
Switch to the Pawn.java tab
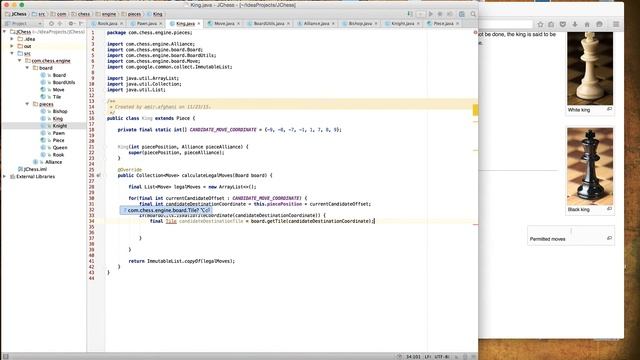[x=146, y=24]
